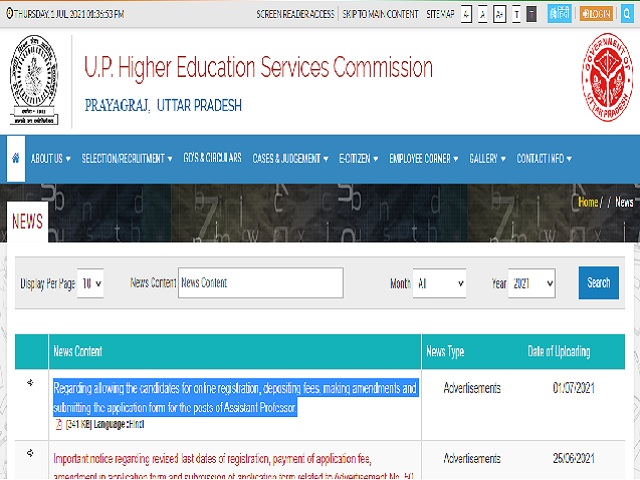Click the Prayagraj, Uttar Pradesh subtitle
Image resolution: width=640 pixels, height=480 pixels.
pyautogui.click(x=163, y=105)
